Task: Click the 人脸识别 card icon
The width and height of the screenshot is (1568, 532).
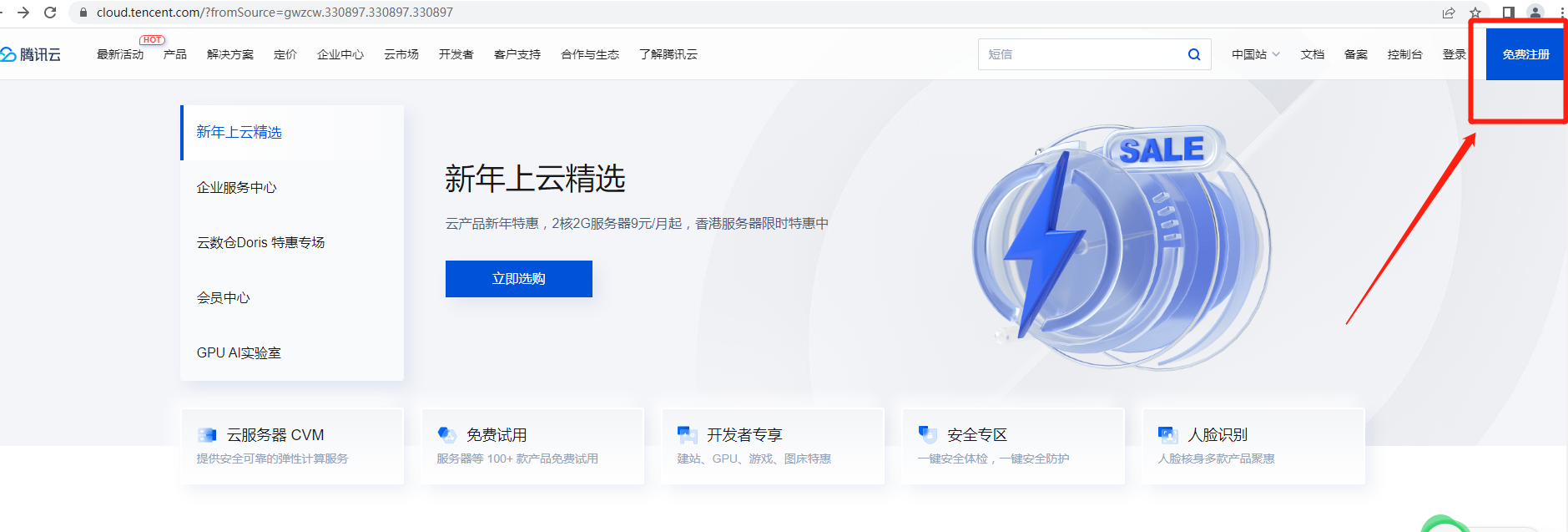Action: (x=1168, y=434)
